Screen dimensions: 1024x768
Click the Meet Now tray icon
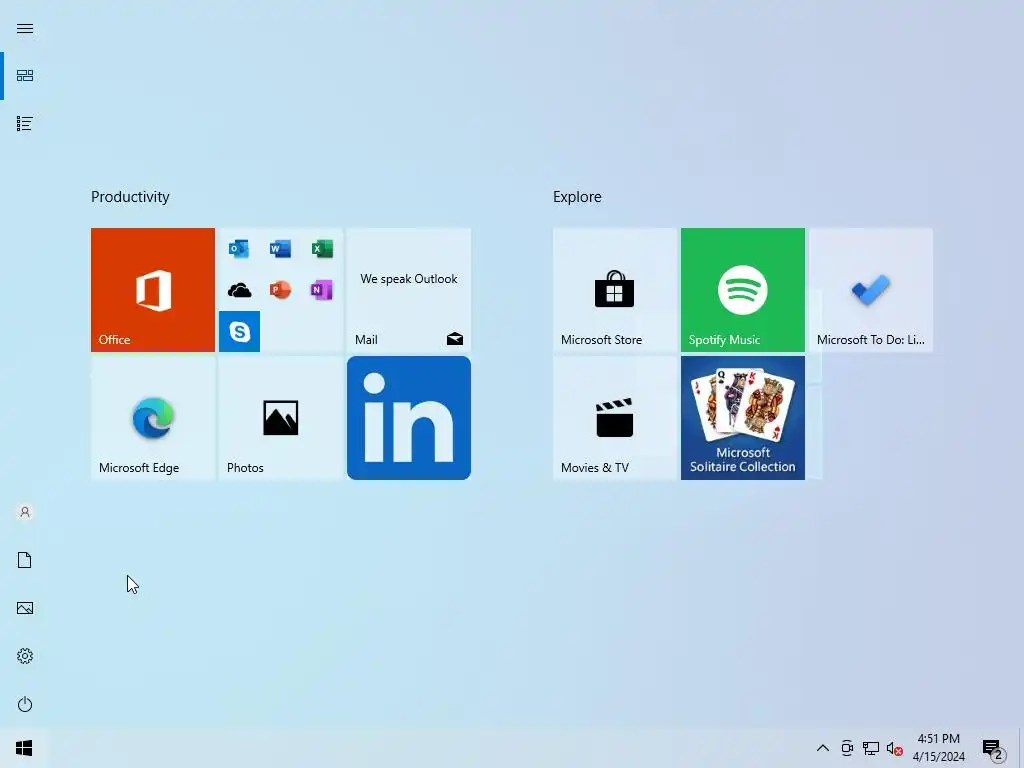[847, 748]
